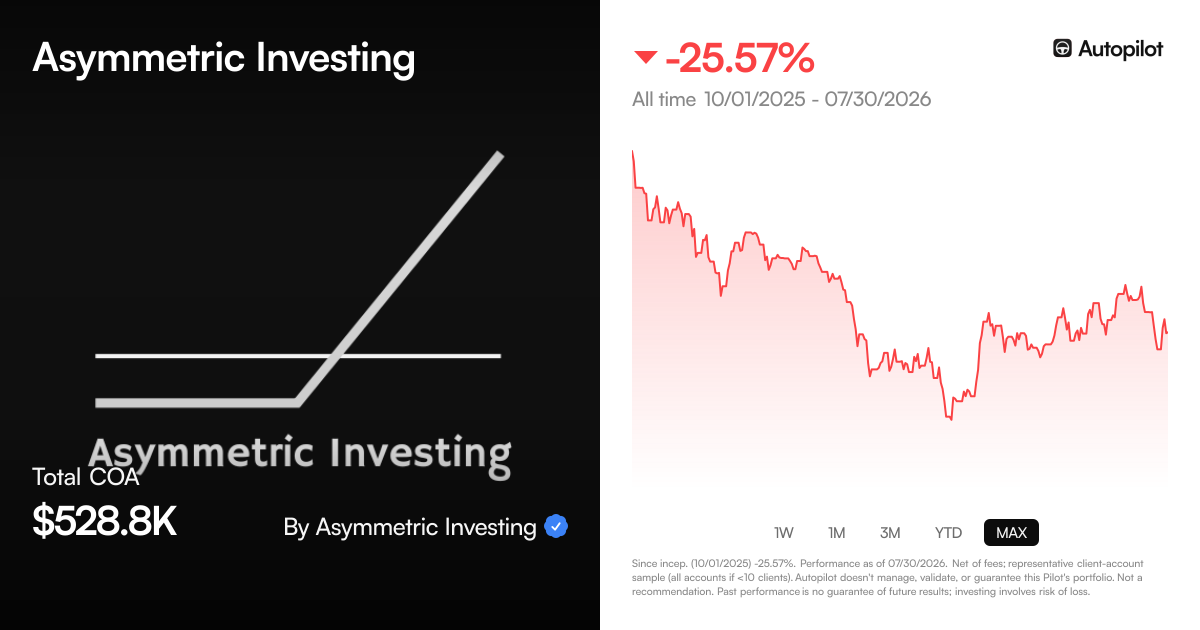The height and width of the screenshot is (630, 1200).
Task: Click the gray Asymmetric Investing logo caption
Action: (x=300, y=453)
